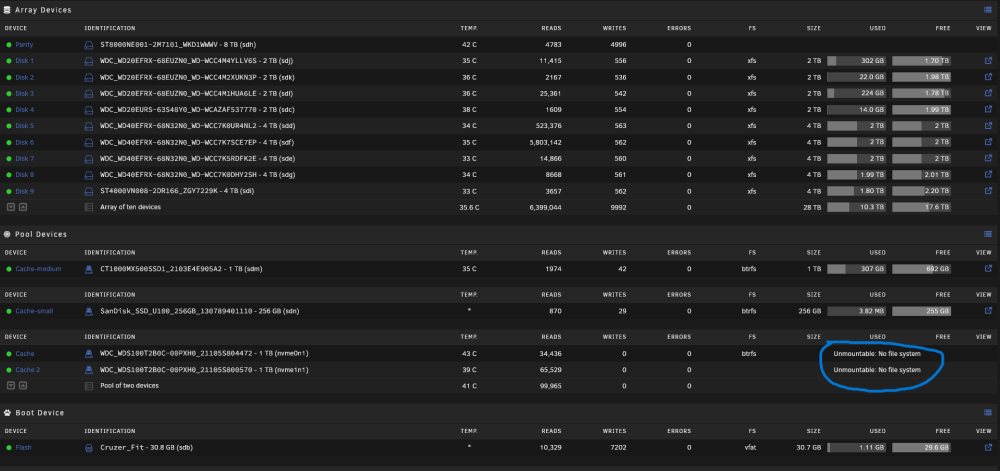
Task: Click the Array of ten devices summary label
Action: [x=130, y=207]
